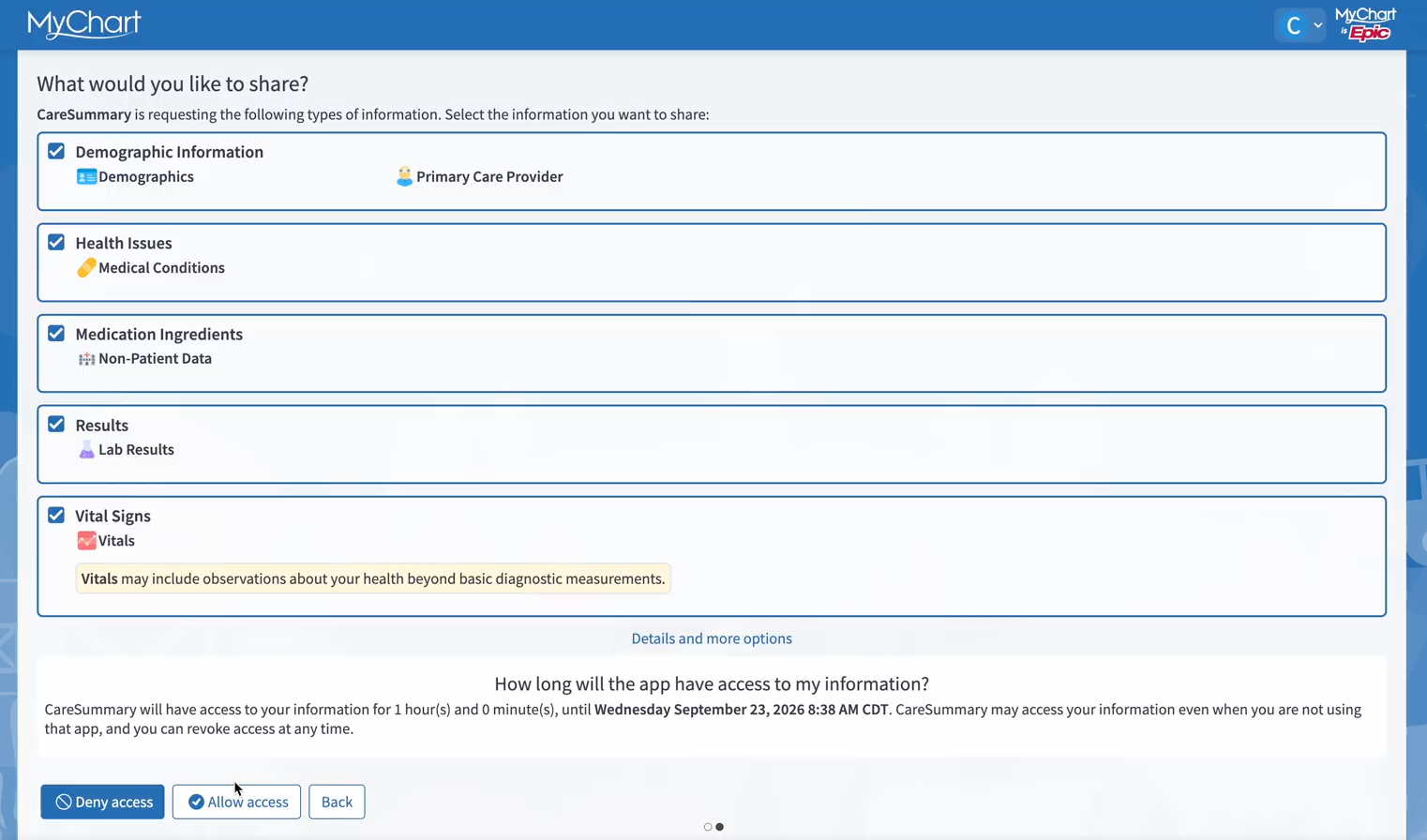Click the Demographics card icon
The width and height of the screenshot is (1427, 840).
[x=86, y=177]
